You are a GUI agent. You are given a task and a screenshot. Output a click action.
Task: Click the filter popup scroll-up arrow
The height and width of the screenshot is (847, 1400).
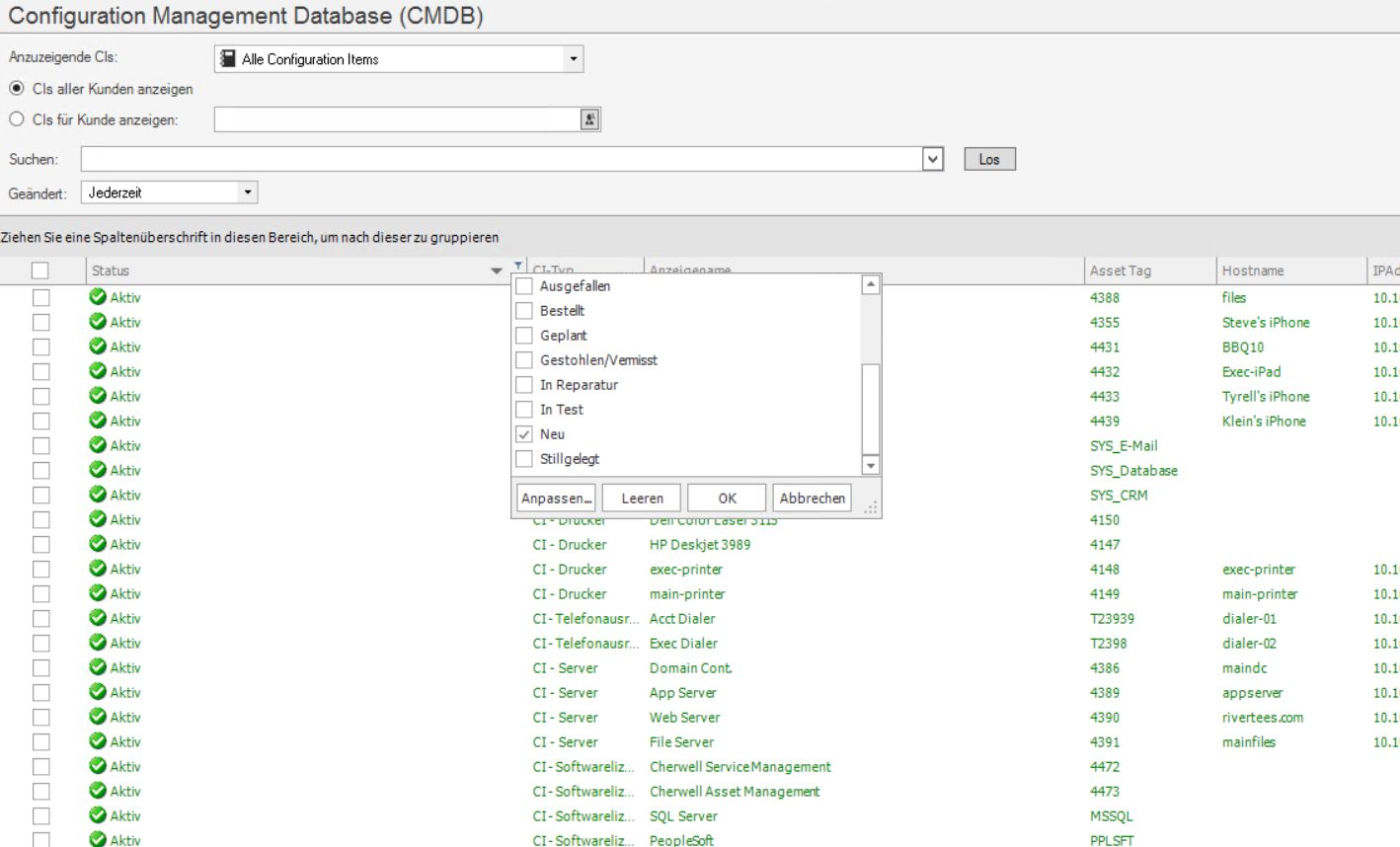coord(870,285)
